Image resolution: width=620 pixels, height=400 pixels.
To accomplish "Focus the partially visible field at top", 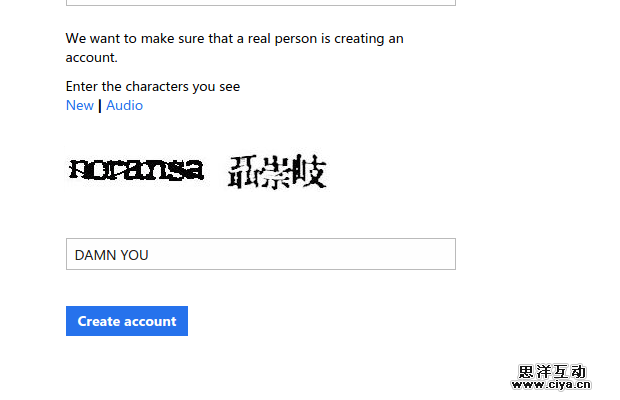I will tap(261, 2).
